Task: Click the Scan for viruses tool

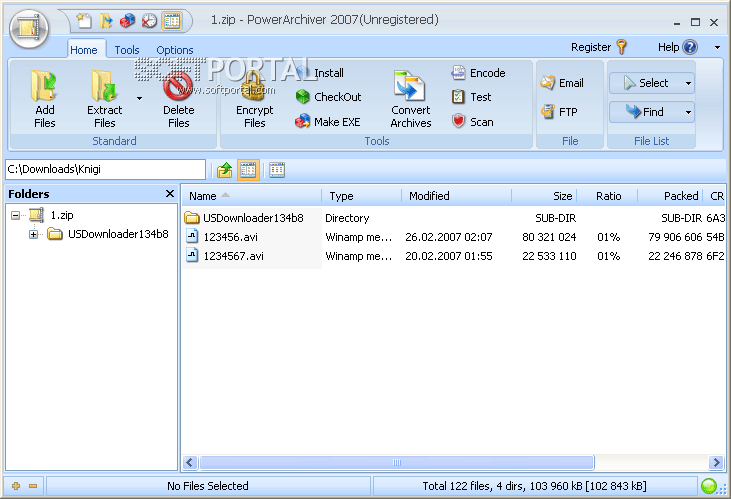Action: coord(472,122)
